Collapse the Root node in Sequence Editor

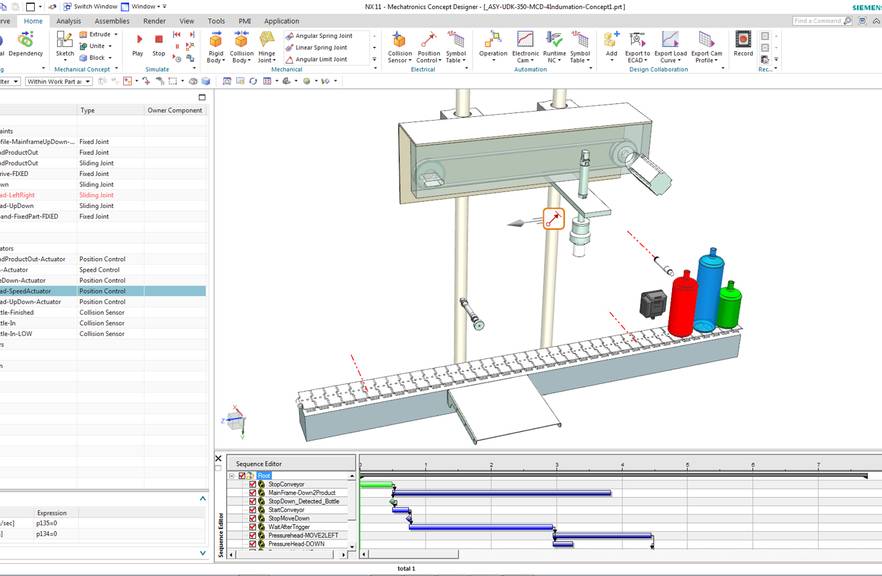point(232,476)
